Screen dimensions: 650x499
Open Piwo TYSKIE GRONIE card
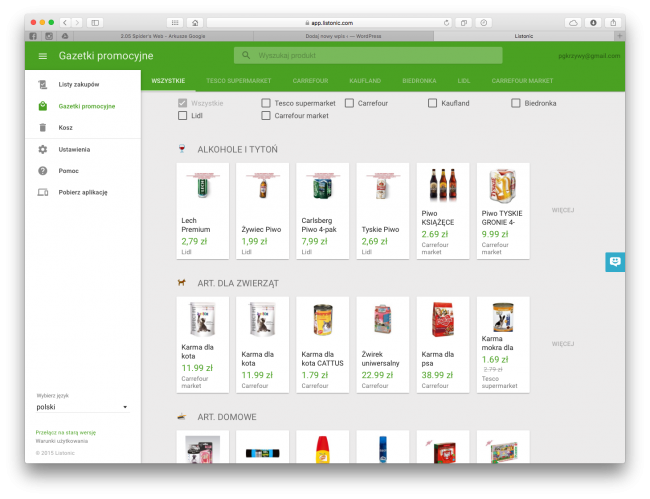pyautogui.click(x=503, y=211)
